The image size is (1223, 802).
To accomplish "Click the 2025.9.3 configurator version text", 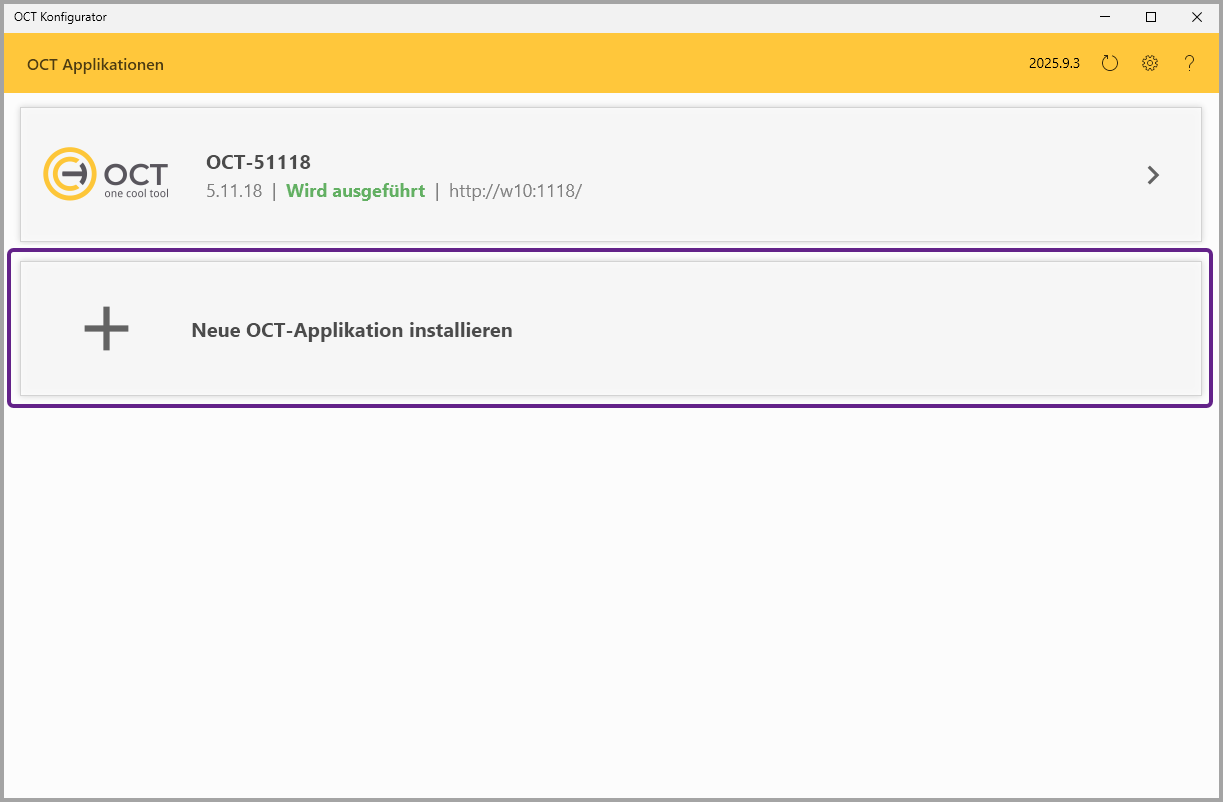I will [x=1054, y=64].
